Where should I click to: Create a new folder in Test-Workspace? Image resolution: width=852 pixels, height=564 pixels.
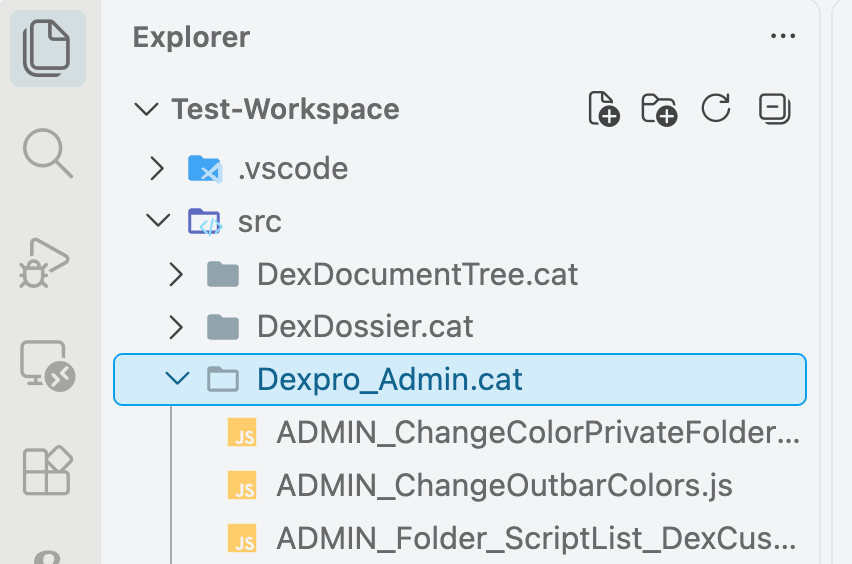[x=659, y=109]
